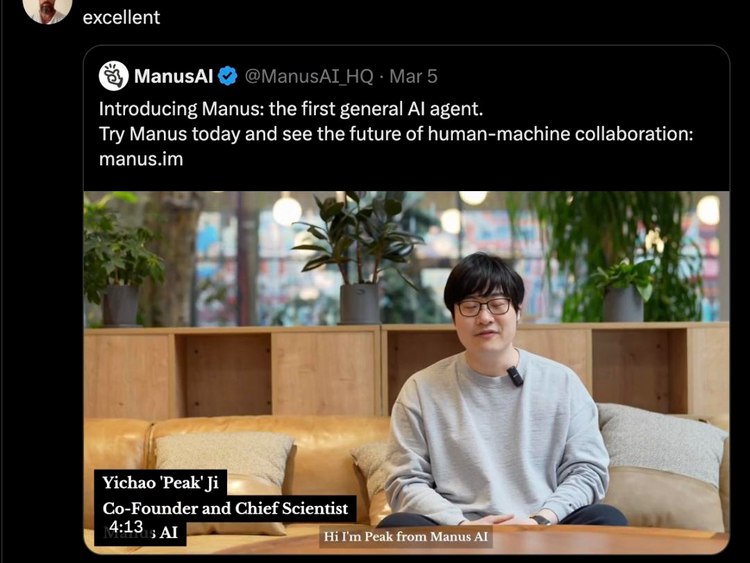Open the commenter's profile avatar
The height and width of the screenshot is (563, 750).
click(x=47, y=10)
